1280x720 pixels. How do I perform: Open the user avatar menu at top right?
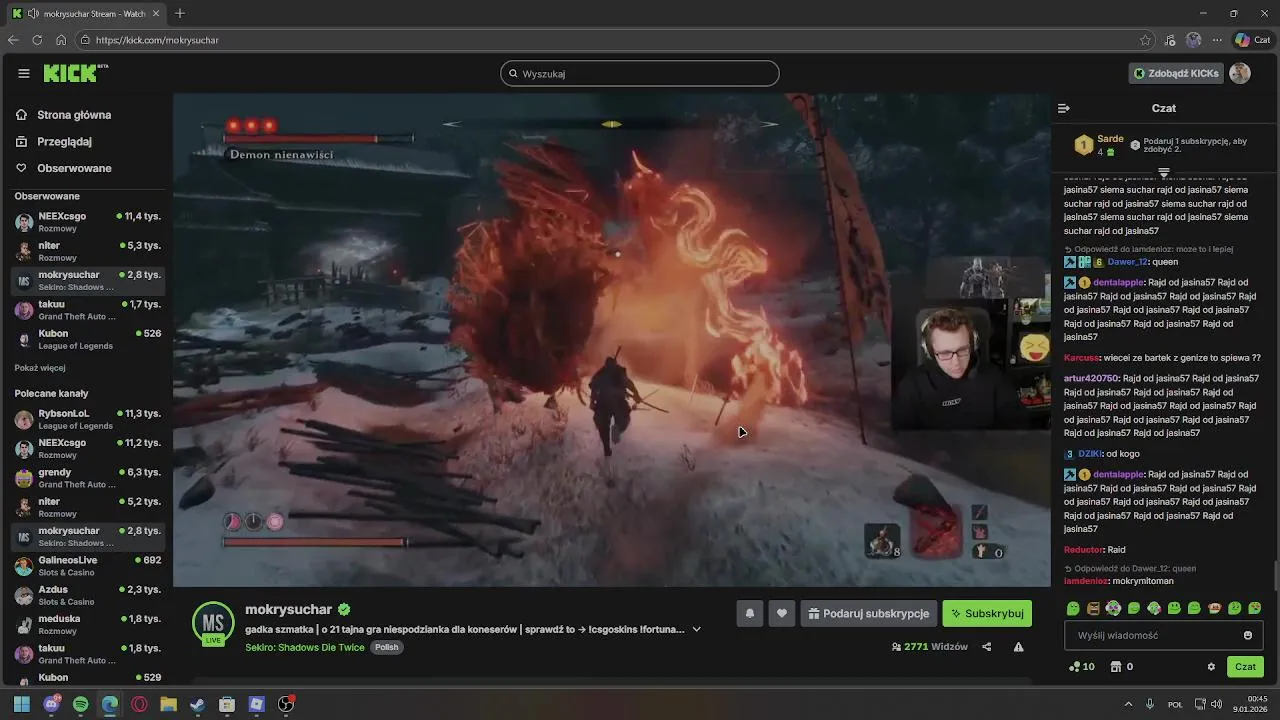tap(1240, 73)
